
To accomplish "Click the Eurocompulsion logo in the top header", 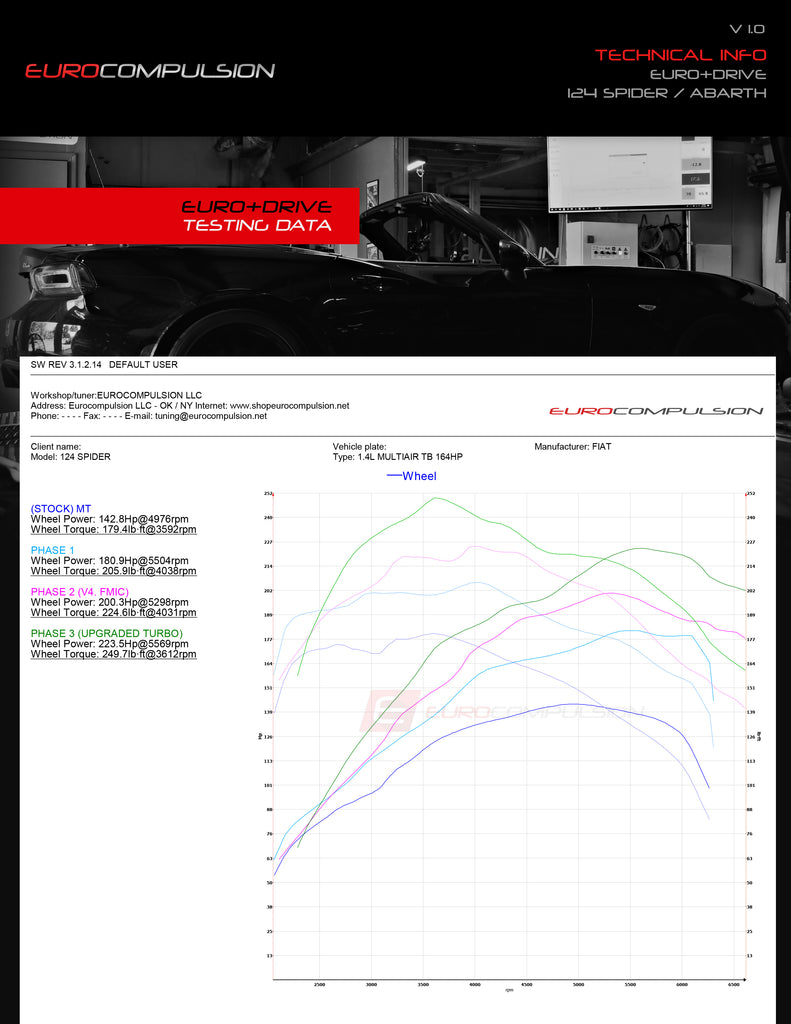I will 150,71.
